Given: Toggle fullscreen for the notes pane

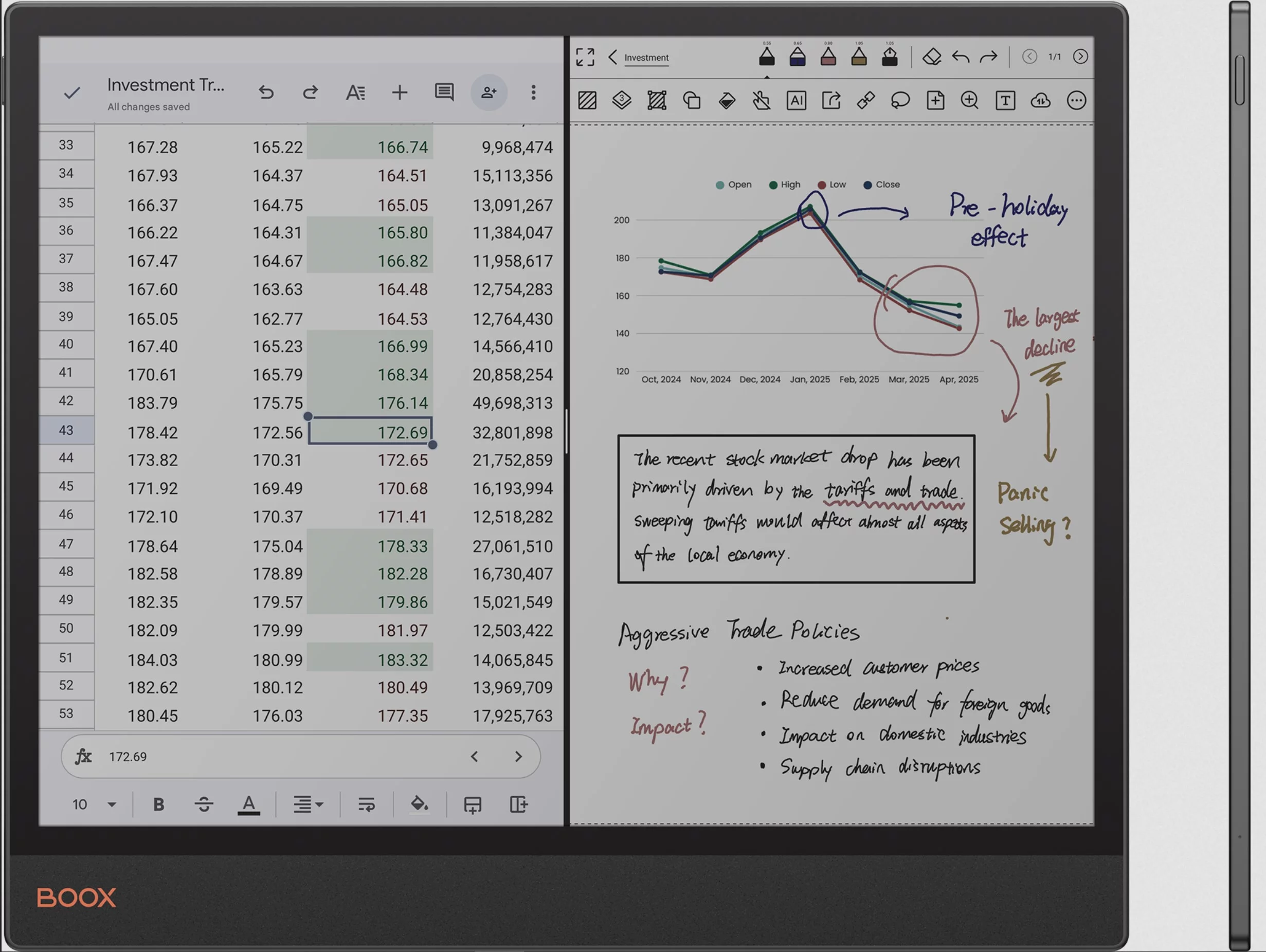Looking at the screenshot, I should pos(585,57).
